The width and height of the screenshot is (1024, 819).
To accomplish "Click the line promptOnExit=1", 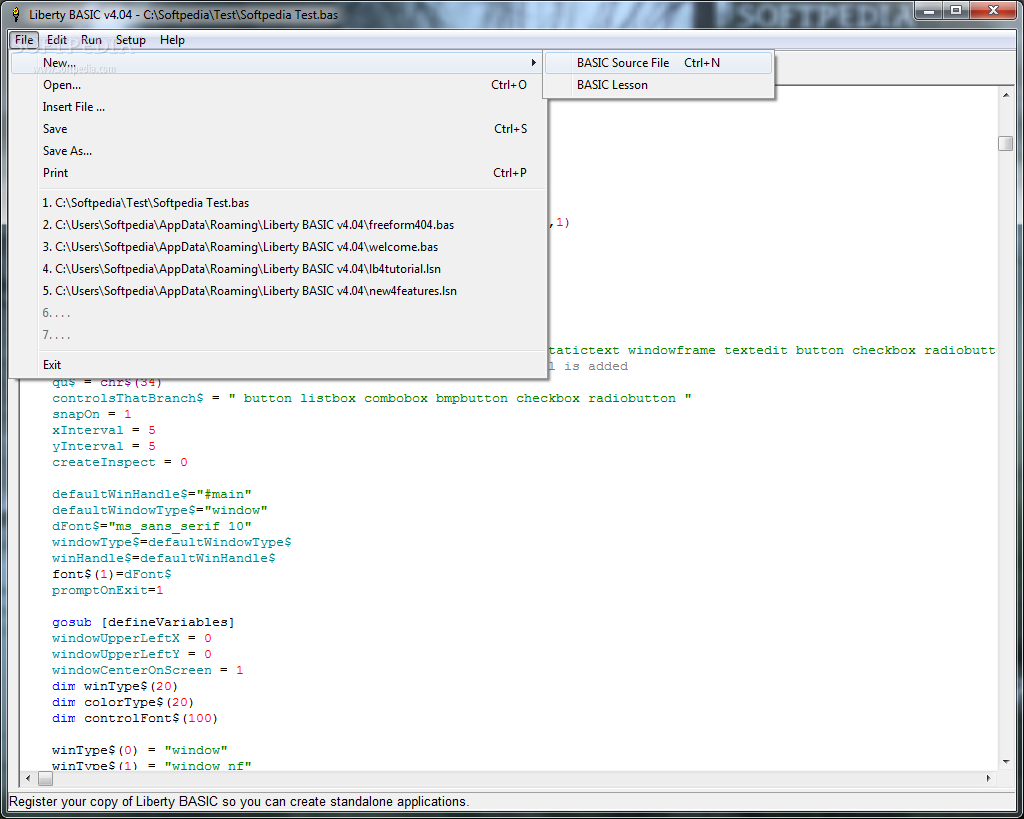I will 108,590.
